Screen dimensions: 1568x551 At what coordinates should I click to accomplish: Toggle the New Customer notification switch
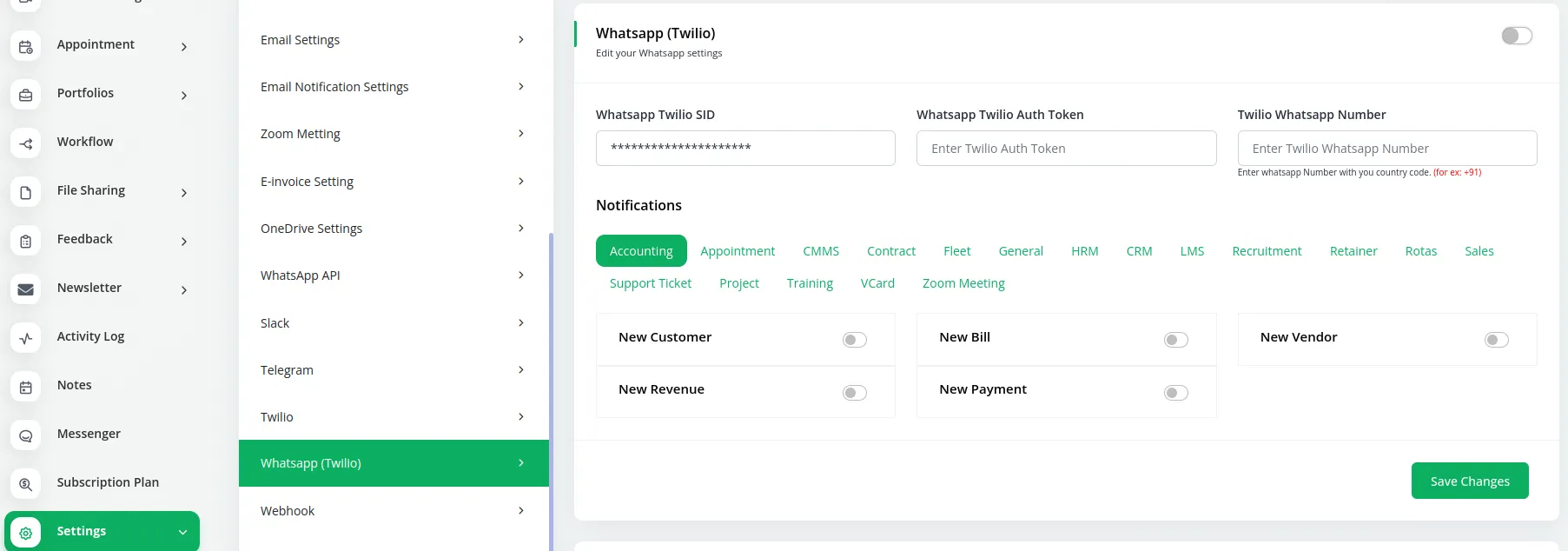tap(854, 340)
